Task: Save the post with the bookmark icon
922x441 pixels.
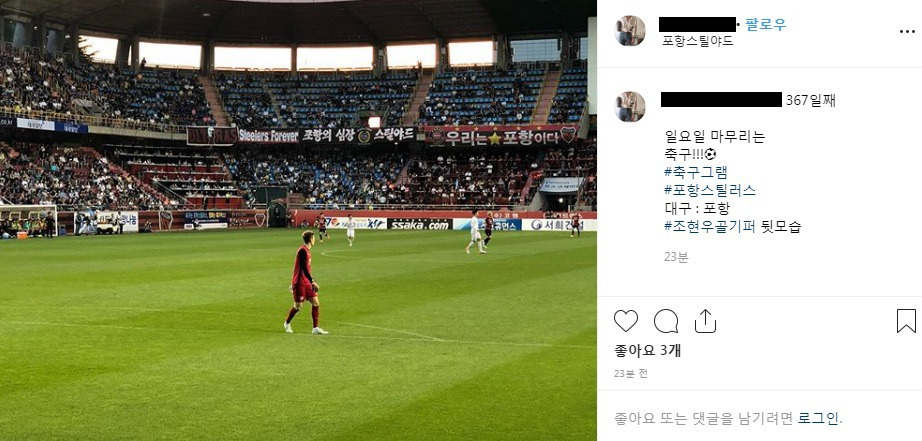Action: pyautogui.click(x=906, y=321)
